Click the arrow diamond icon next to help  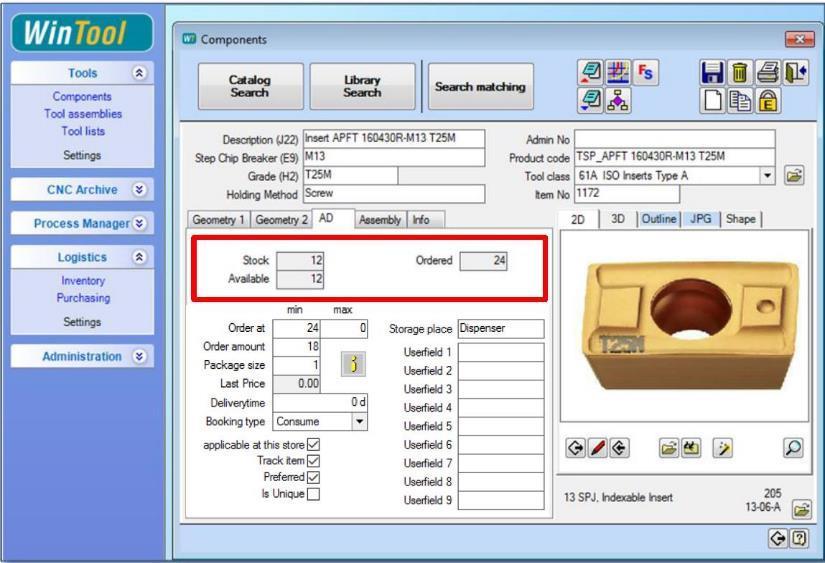(778, 538)
